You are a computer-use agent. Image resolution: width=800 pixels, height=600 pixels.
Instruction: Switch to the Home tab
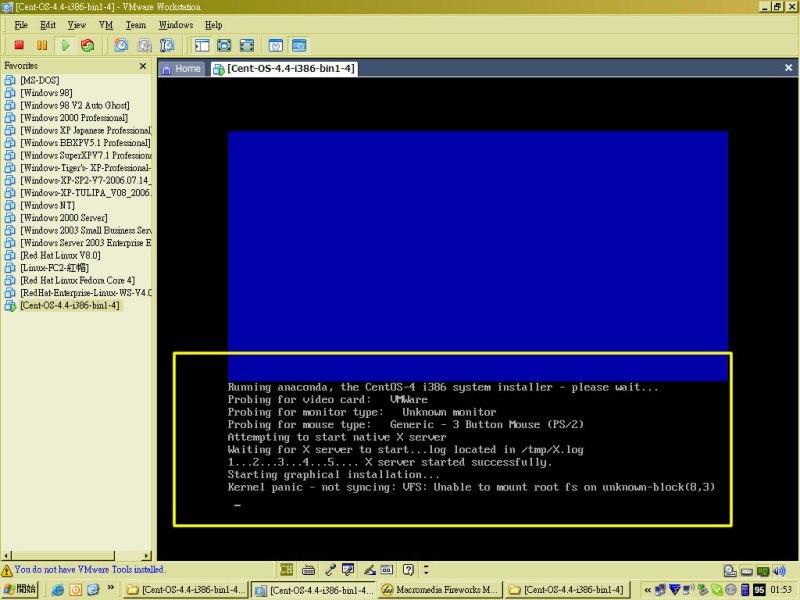point(182,68)
